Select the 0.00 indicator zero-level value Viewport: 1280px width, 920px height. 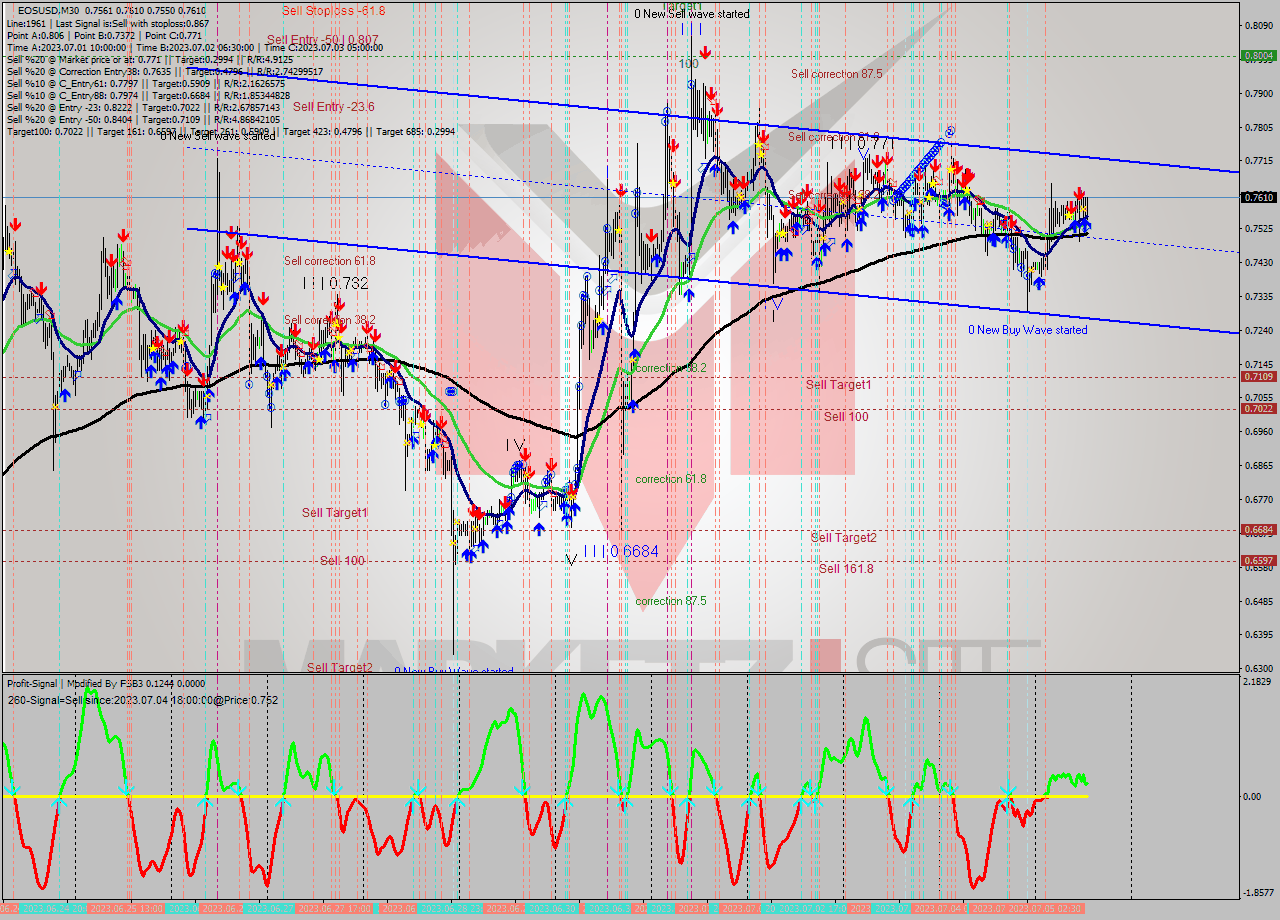[x=1252, y=797]
